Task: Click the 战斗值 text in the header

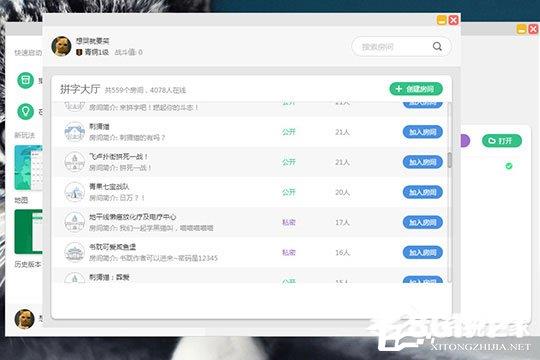Action: [128, 52]
